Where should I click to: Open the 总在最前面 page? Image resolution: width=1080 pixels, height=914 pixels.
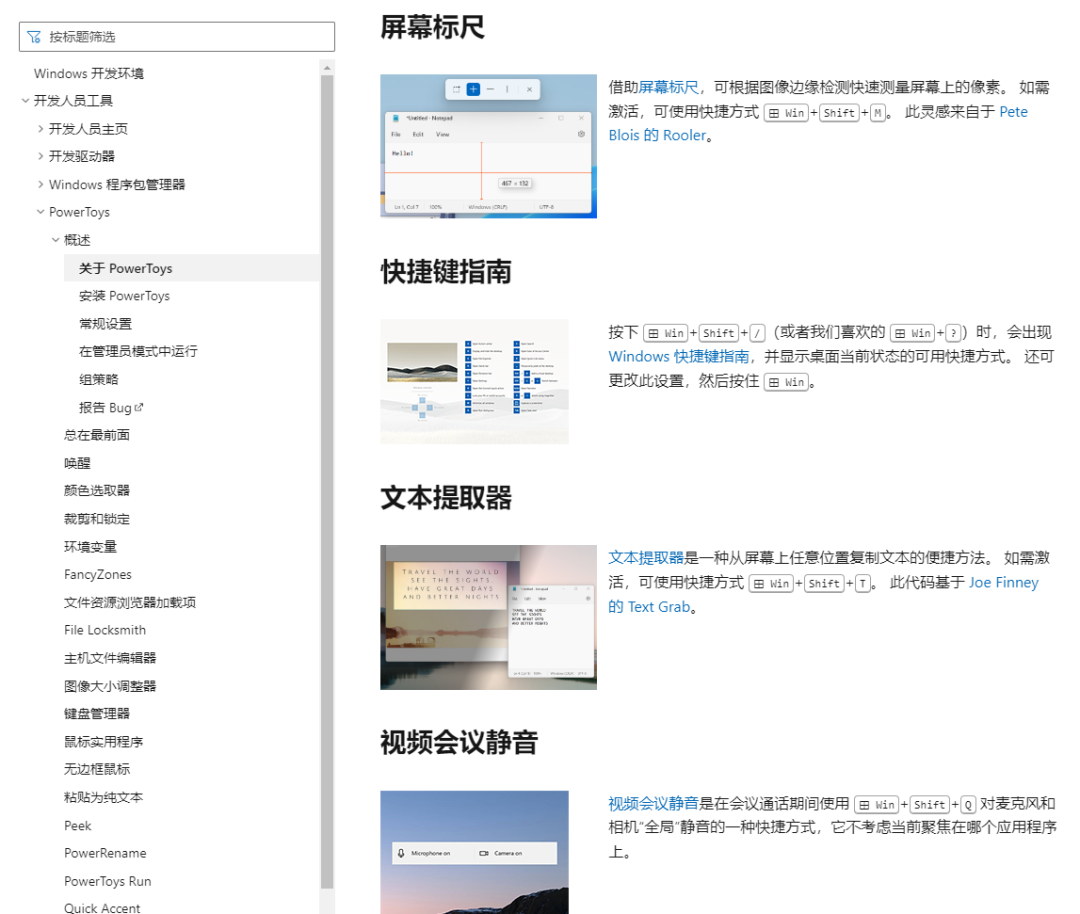[97, 435]
